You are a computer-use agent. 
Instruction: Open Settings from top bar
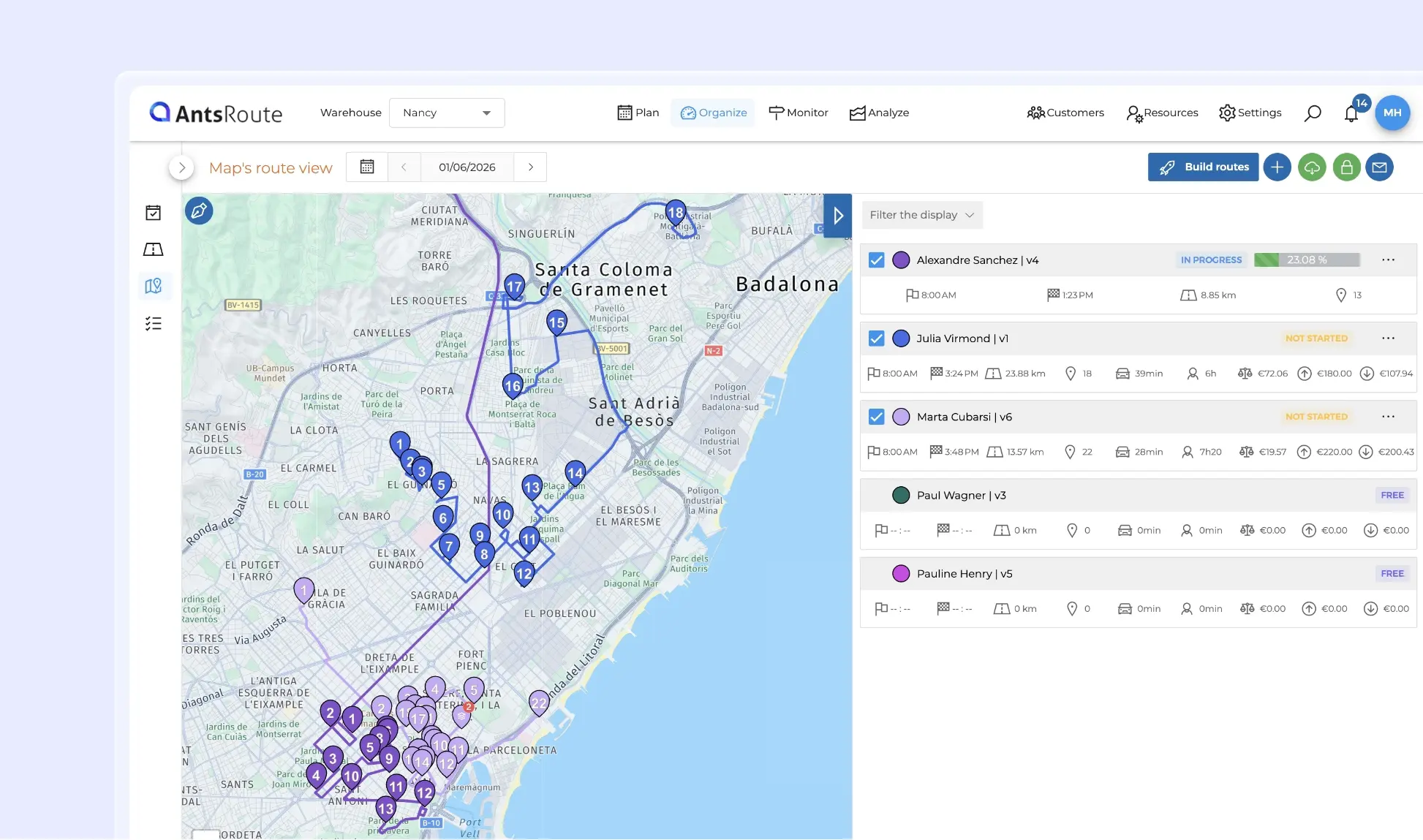click(x=1250, y=113)
